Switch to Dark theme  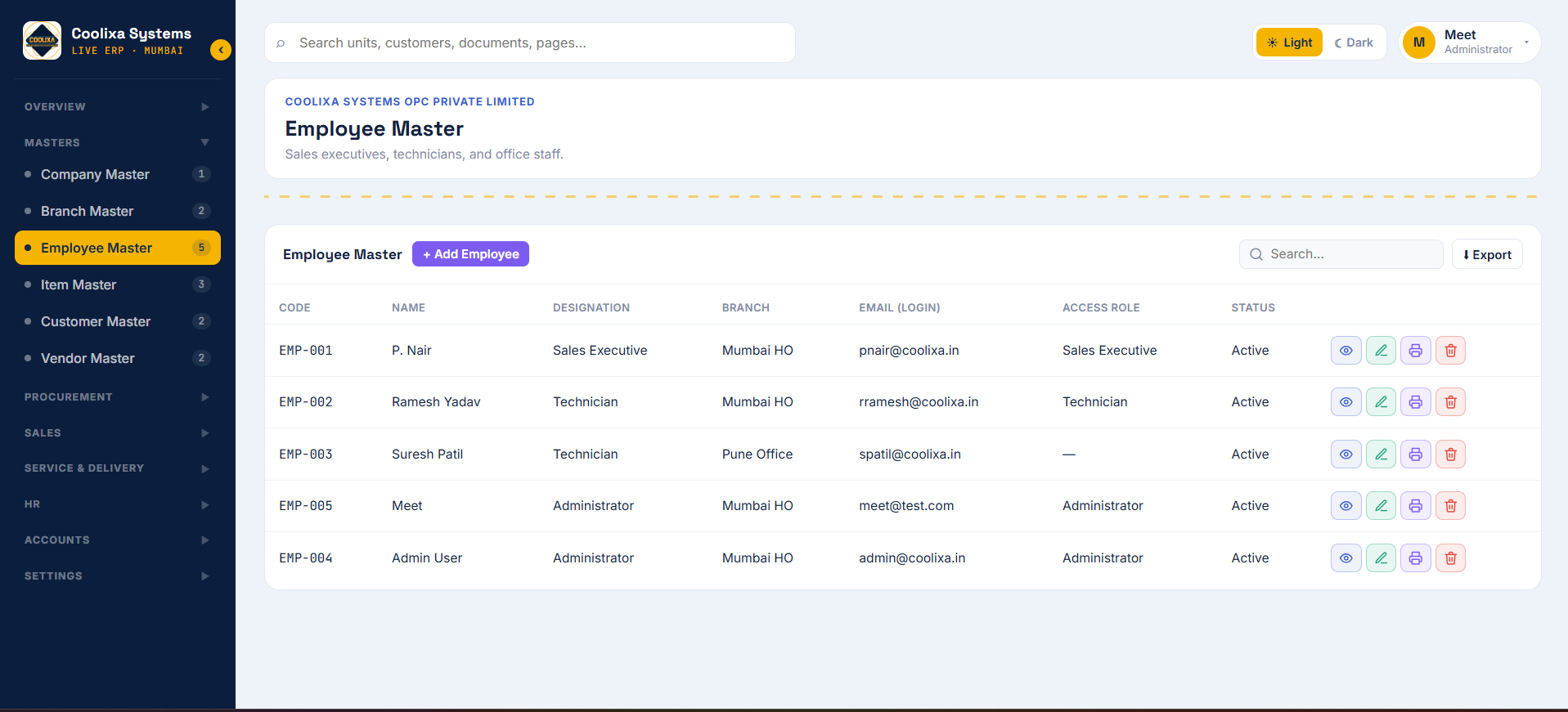pyautogui.click(x=1354, y=43)
